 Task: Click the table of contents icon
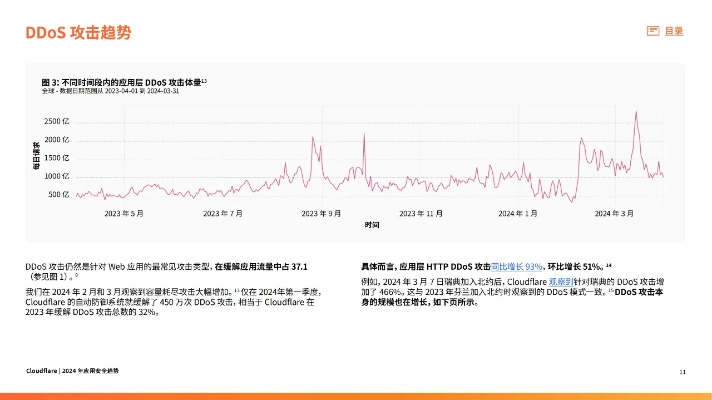coord(653,31)
